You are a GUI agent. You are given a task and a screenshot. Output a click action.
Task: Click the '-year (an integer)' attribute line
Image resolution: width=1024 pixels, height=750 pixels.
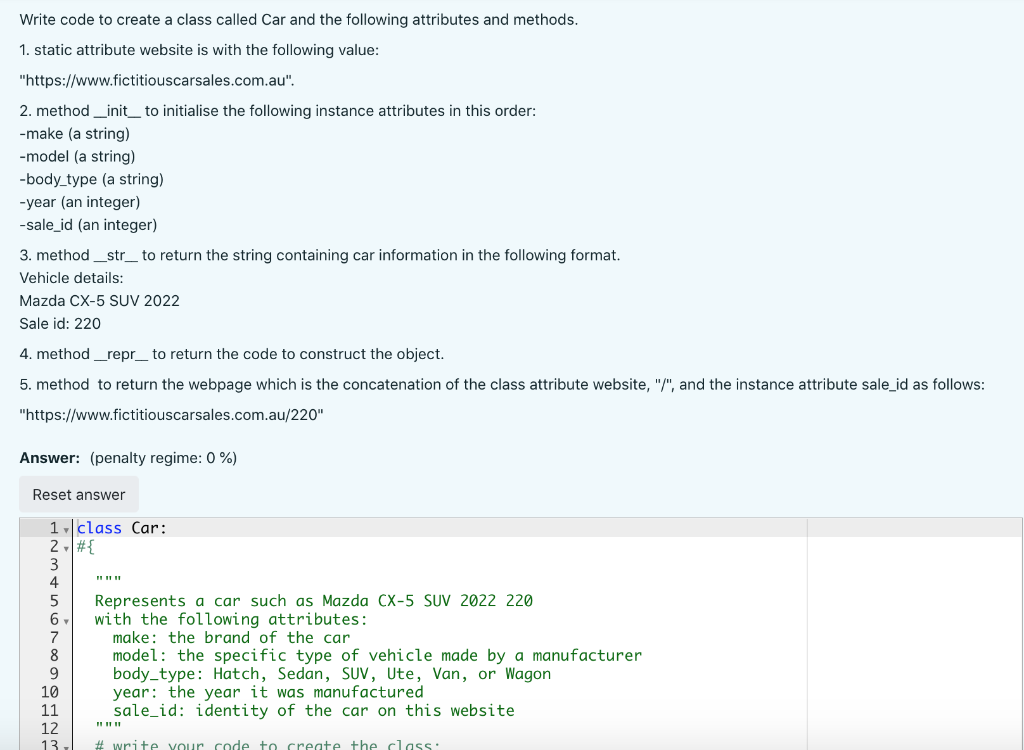pyautogui.click(x=80, y=202)
